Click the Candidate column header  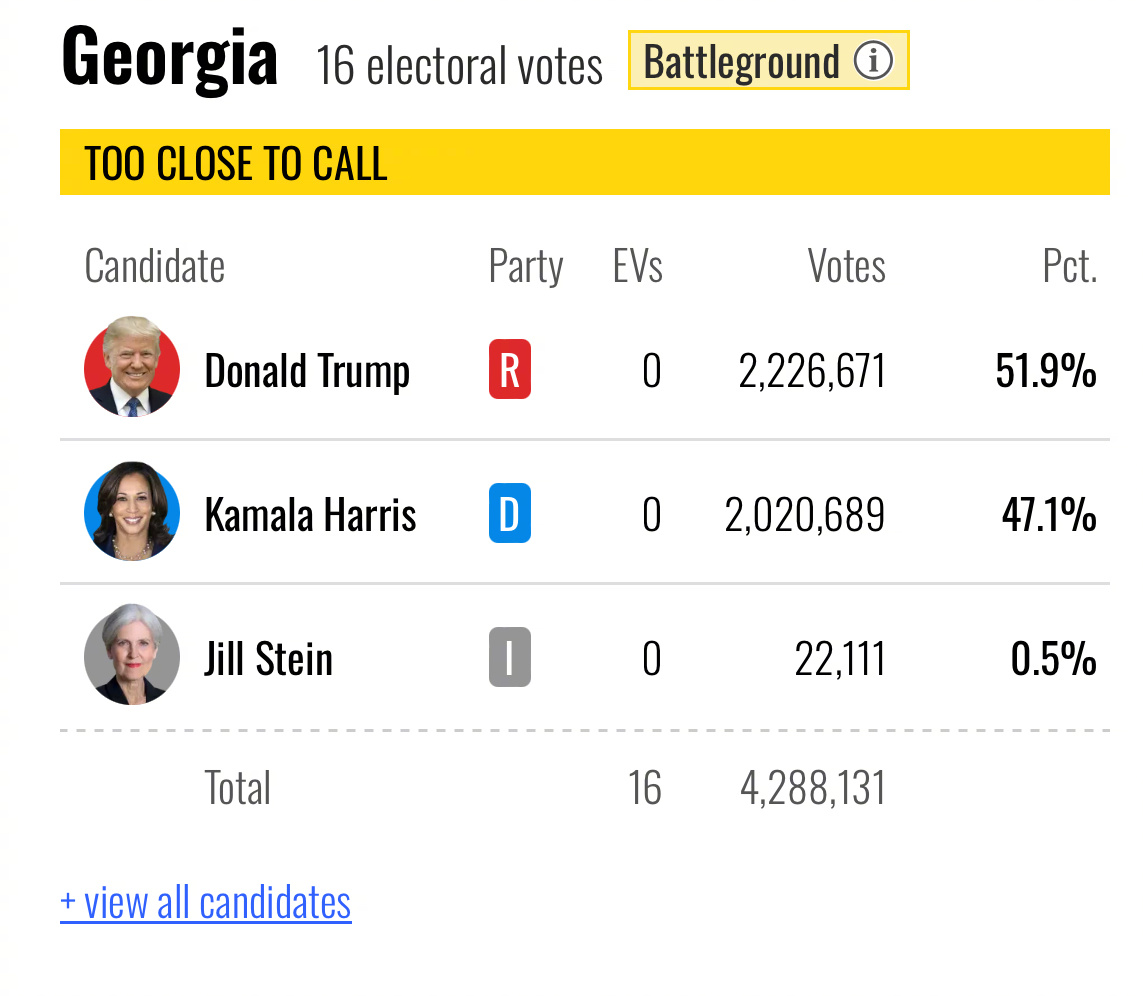point(155,266)
